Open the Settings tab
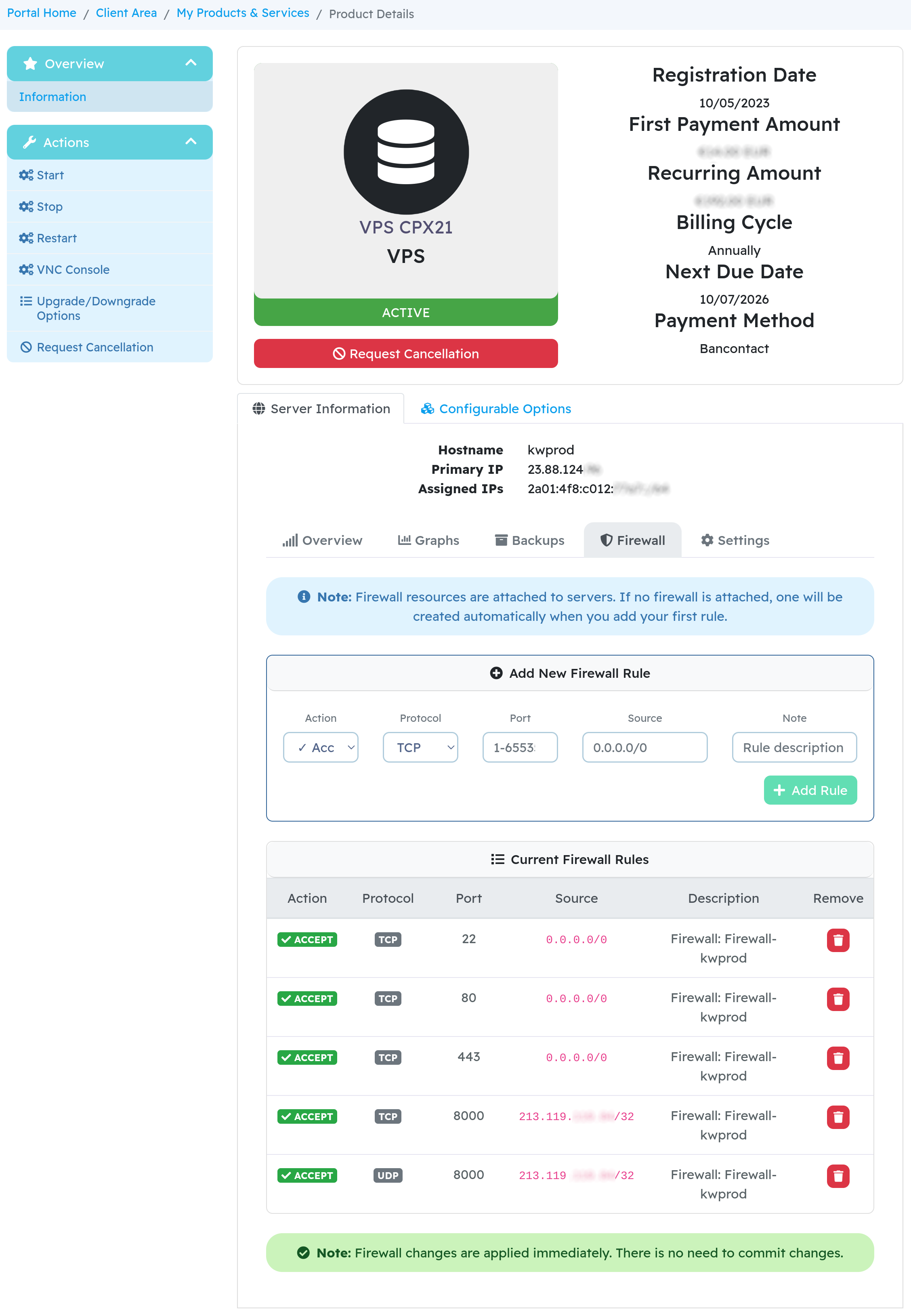 point(735,540)
